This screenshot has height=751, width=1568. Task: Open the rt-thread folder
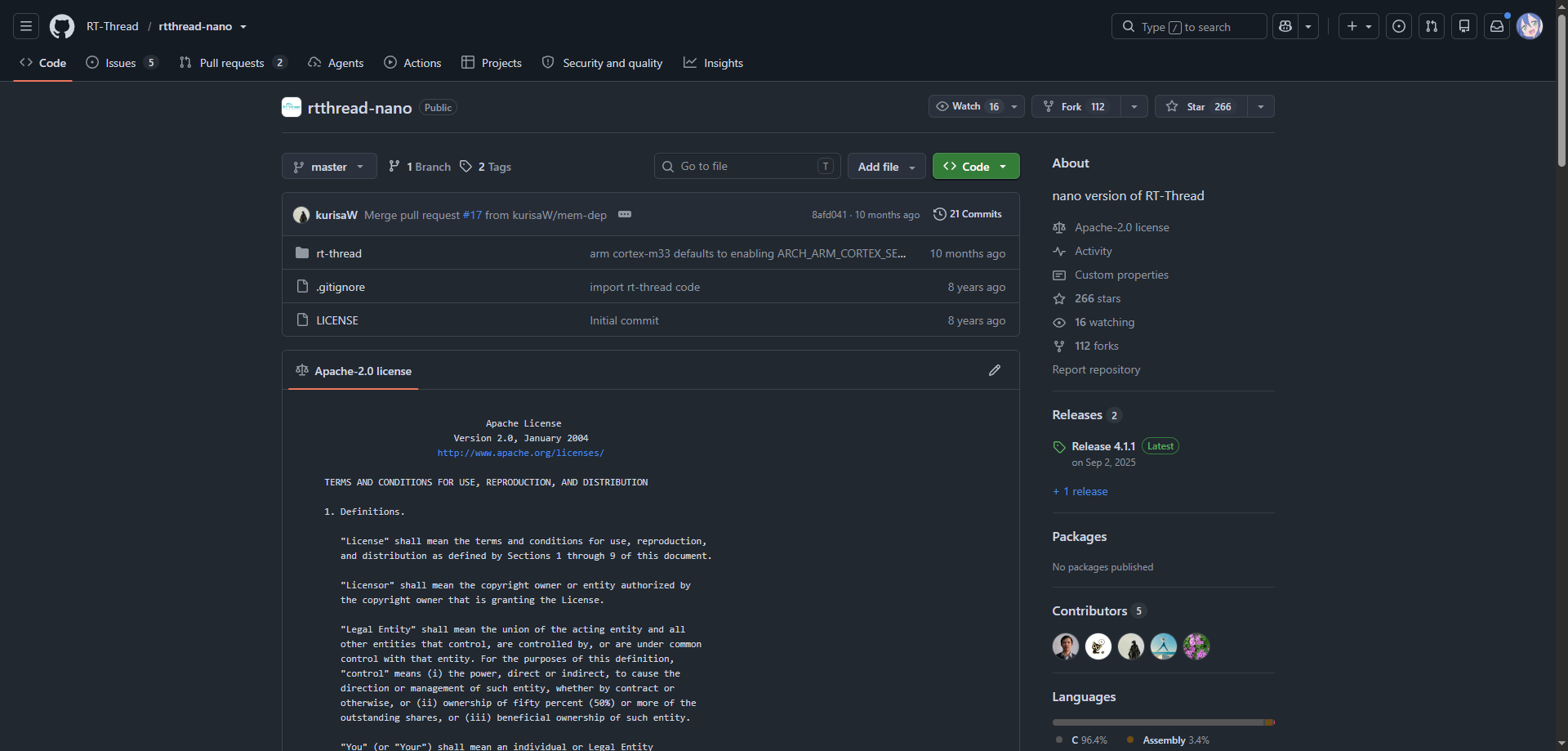coord(339,253)
